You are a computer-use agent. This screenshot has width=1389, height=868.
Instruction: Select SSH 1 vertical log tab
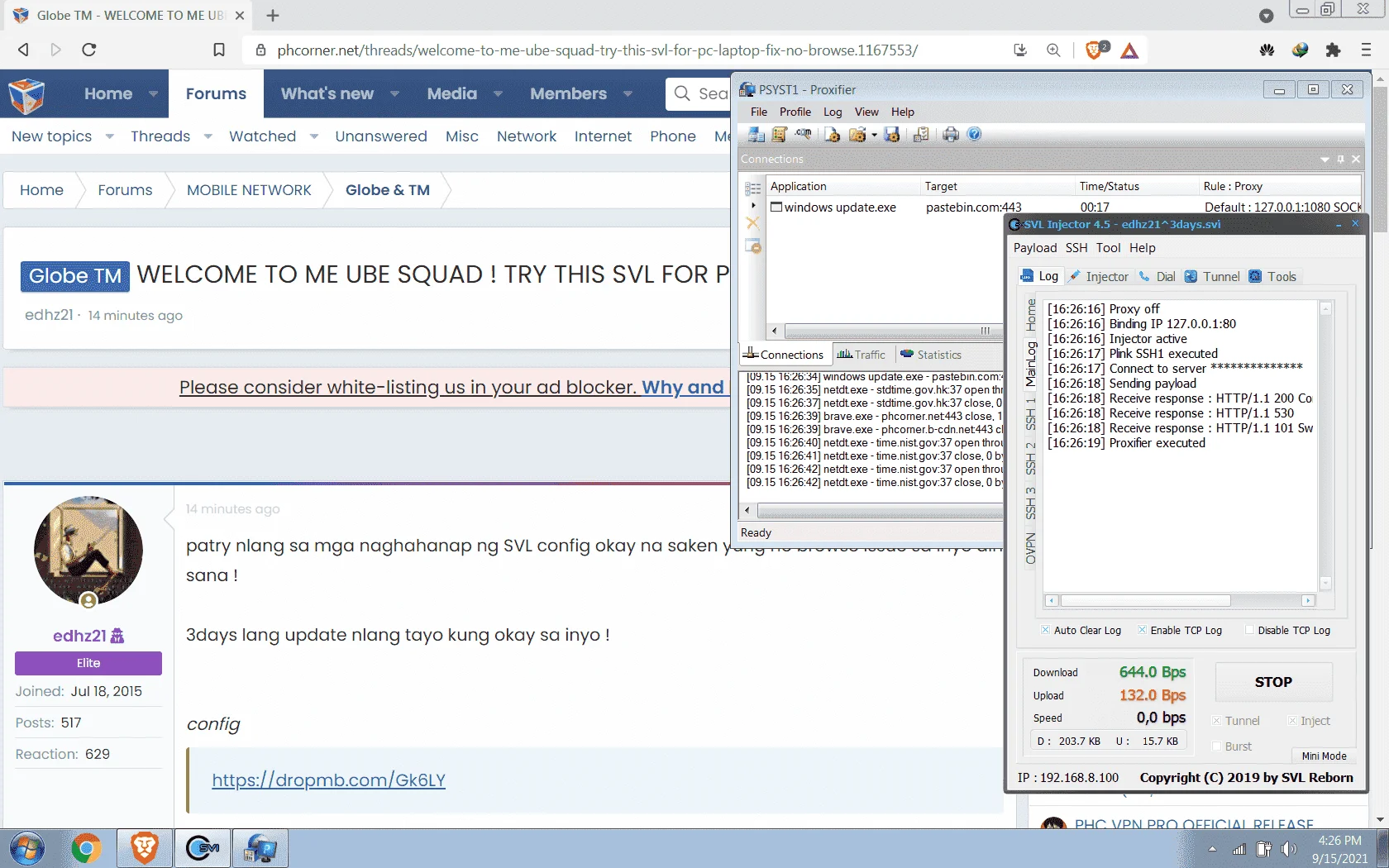(1030, 413)
